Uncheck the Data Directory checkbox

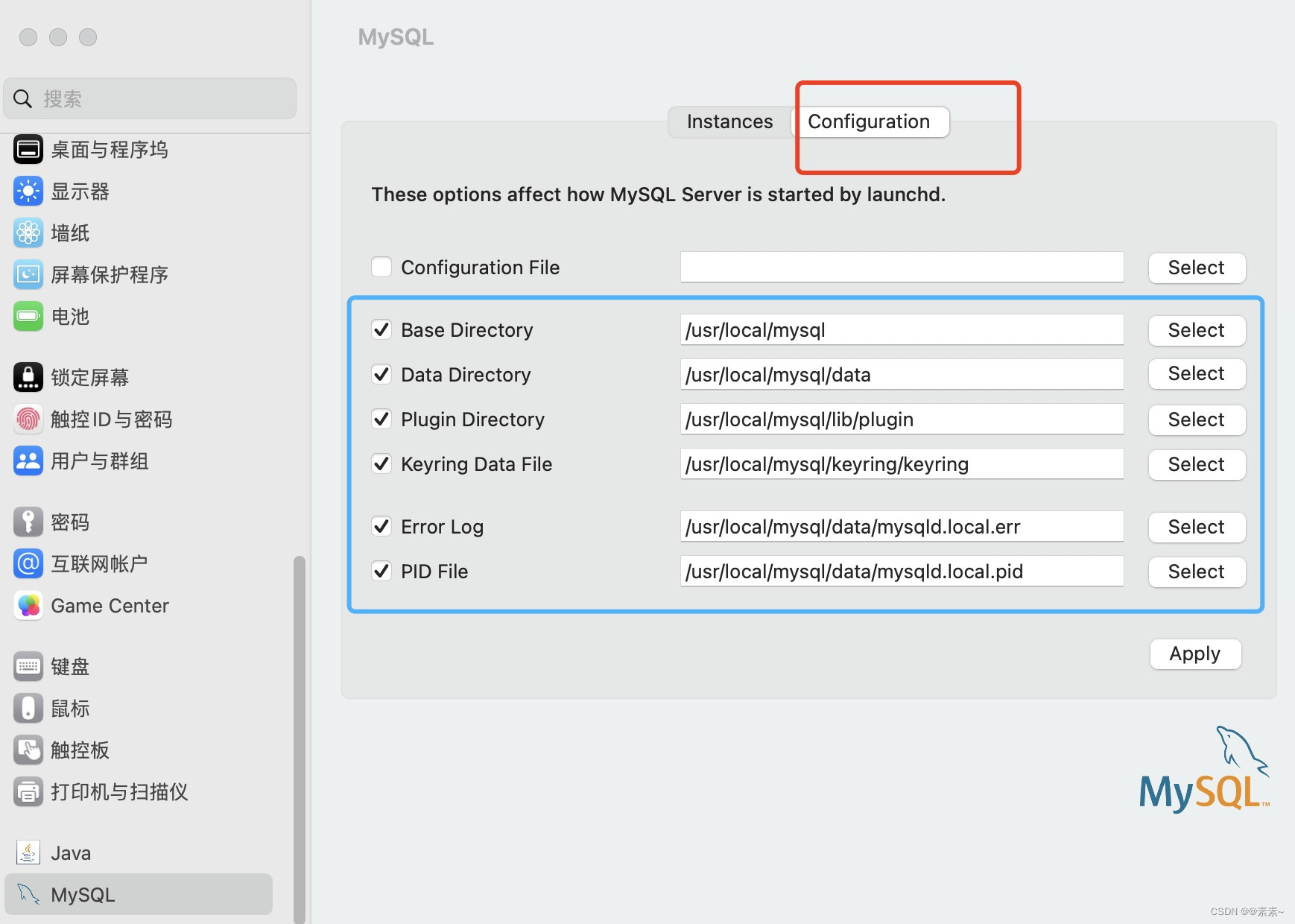381,374
